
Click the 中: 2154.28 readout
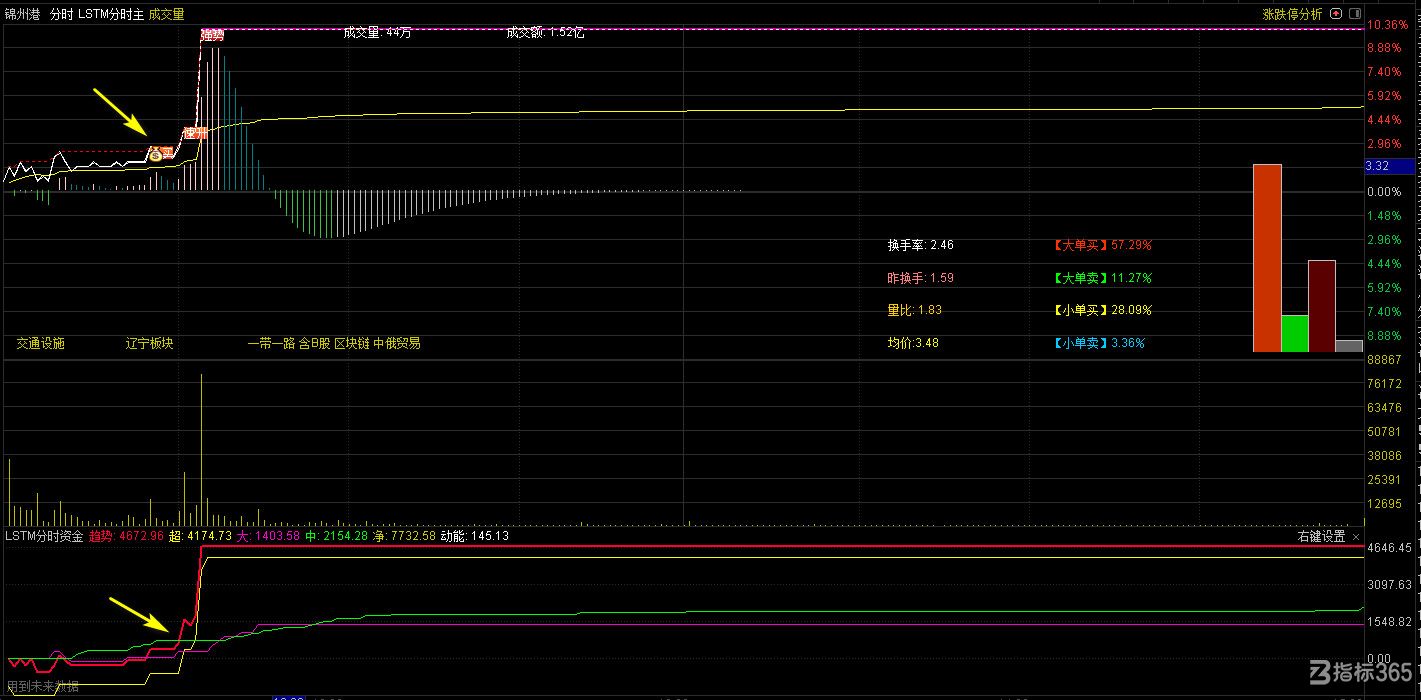tap(337, 537)
